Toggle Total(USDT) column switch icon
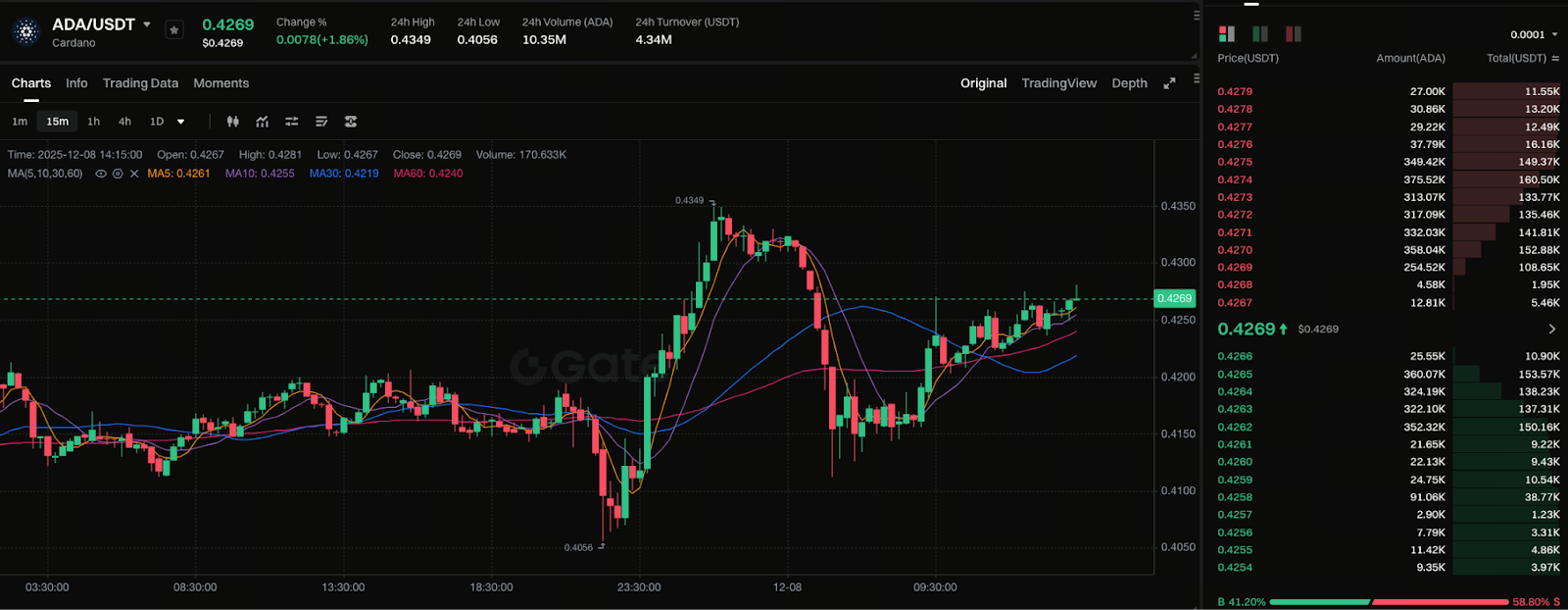Image resolution: width=1568 pixels, height=610 pixels. click(1555, 58)
